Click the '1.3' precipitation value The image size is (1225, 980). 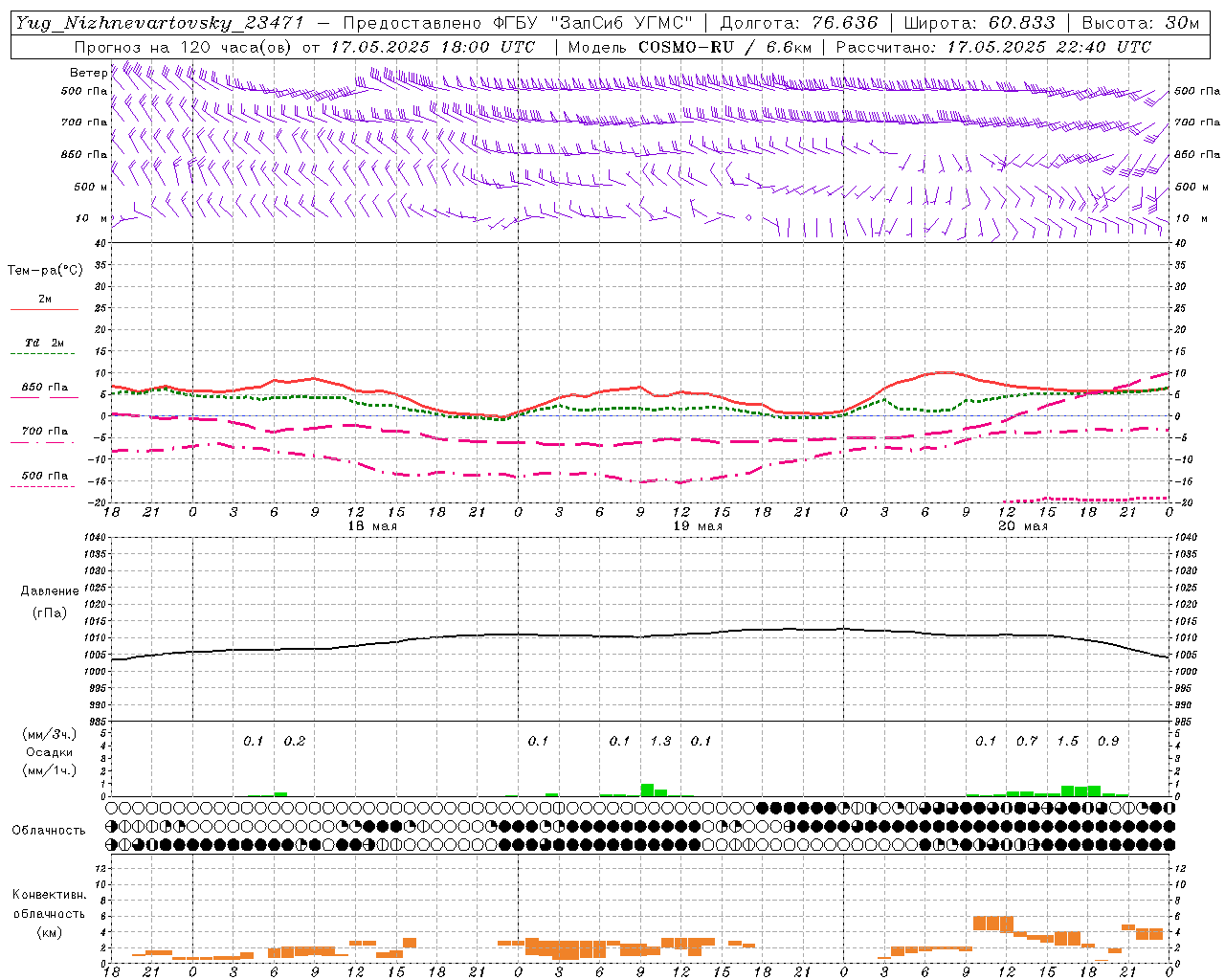(660, 741)
